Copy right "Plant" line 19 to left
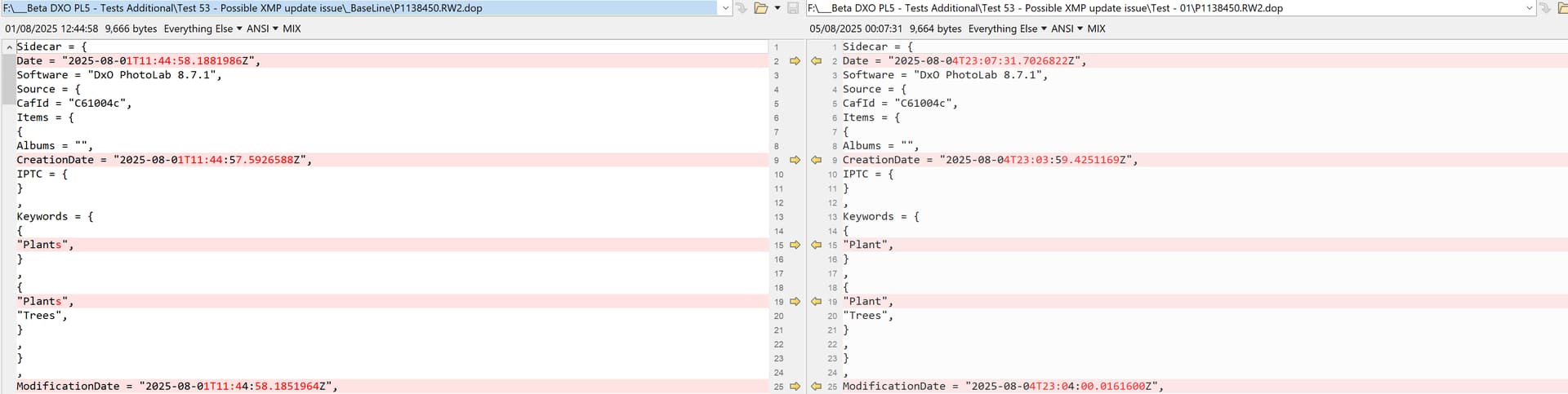This screenshot has width=1568, height=394. [x=816, y=302]
